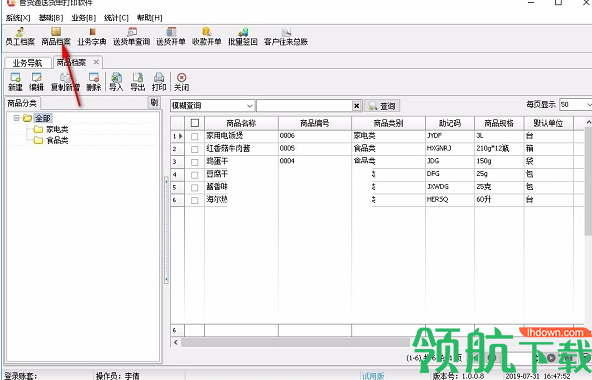
Task: Check the 海尔 row 6 checkbox
Action: coord(194,201)
